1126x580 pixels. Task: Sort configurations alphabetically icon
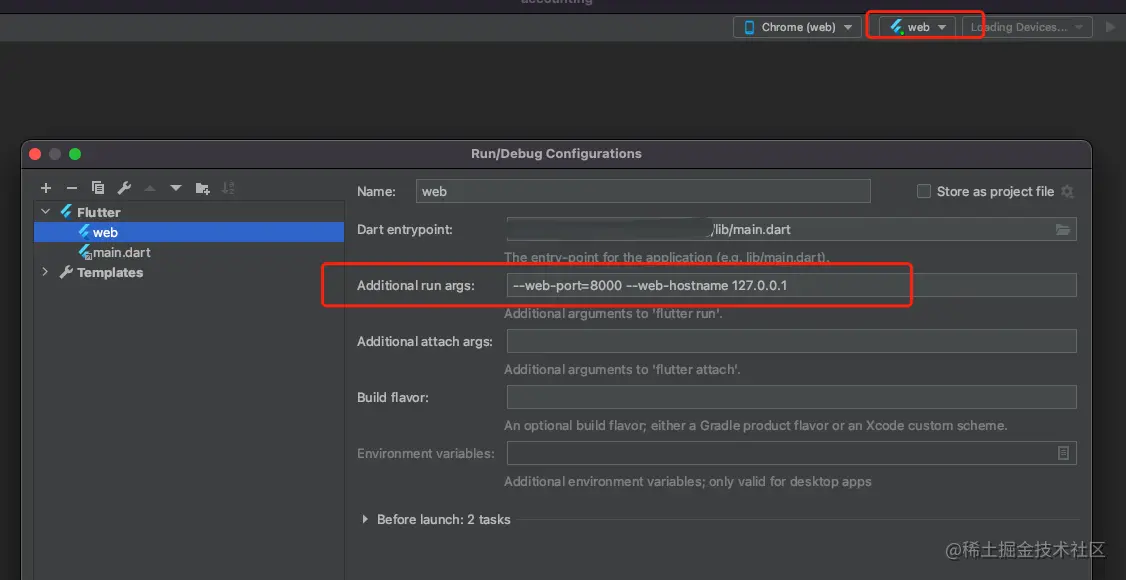tap(228, 188)
